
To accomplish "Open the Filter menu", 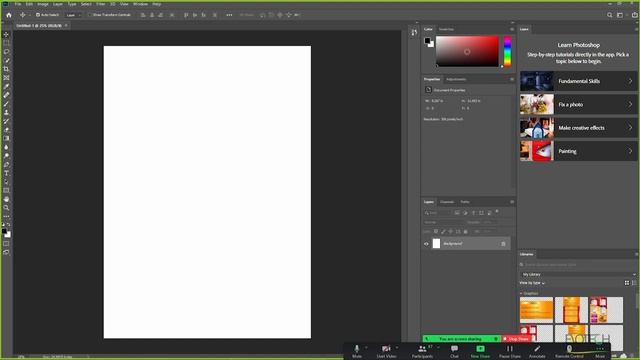I will (x=100, y=4).
